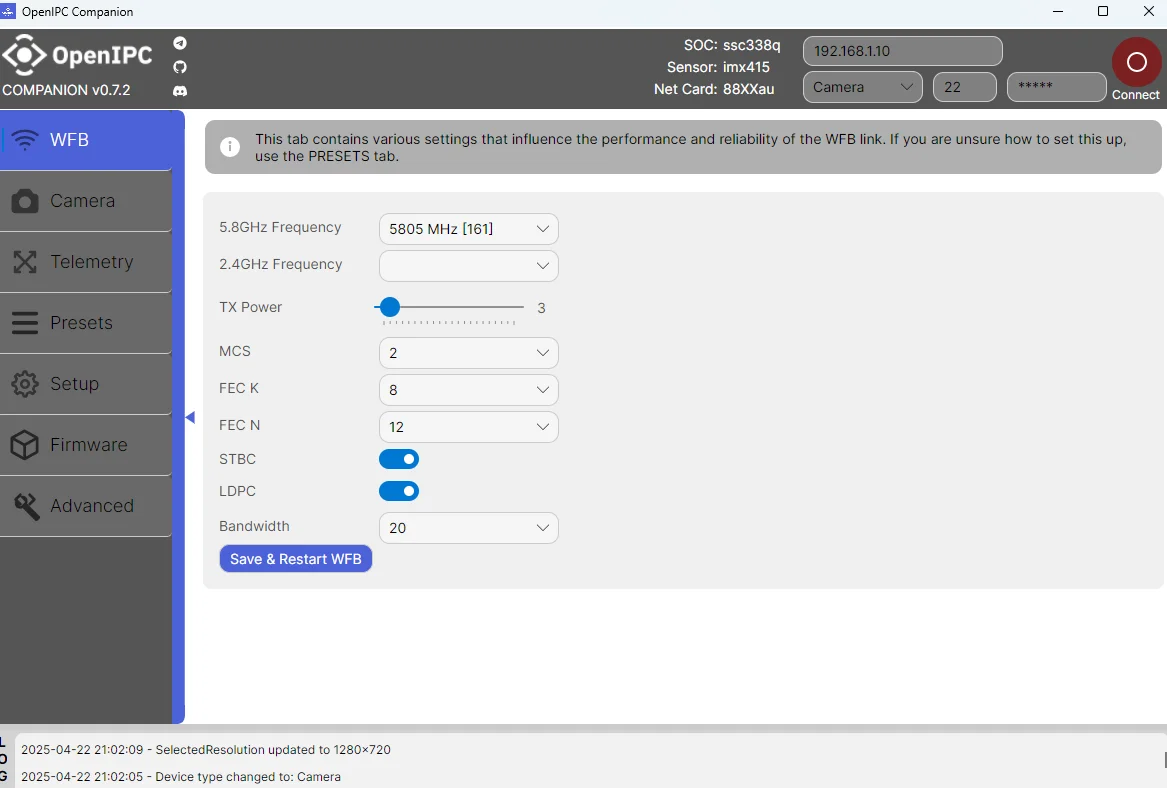Click the OpenIPC logo
Viewport: 1167px width, 788px height.
click(77, 55)
